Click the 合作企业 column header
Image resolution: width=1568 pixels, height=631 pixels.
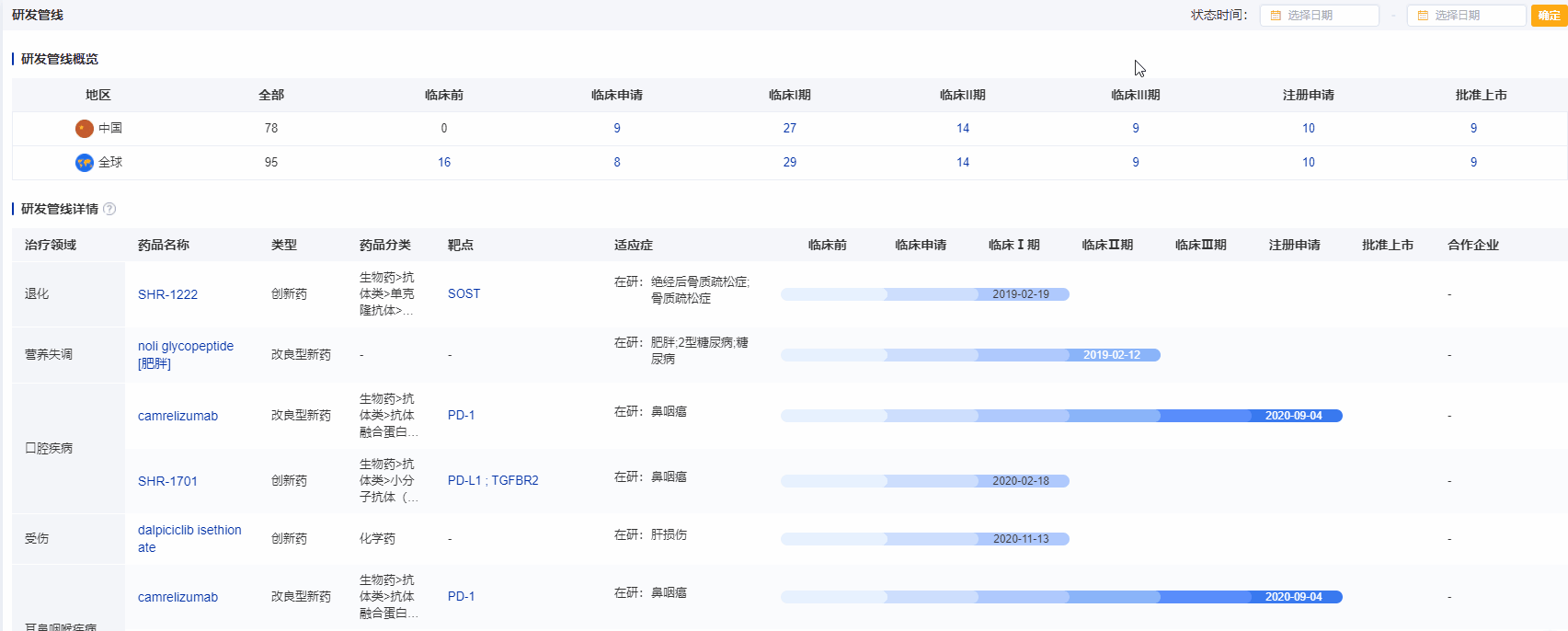1473,246
